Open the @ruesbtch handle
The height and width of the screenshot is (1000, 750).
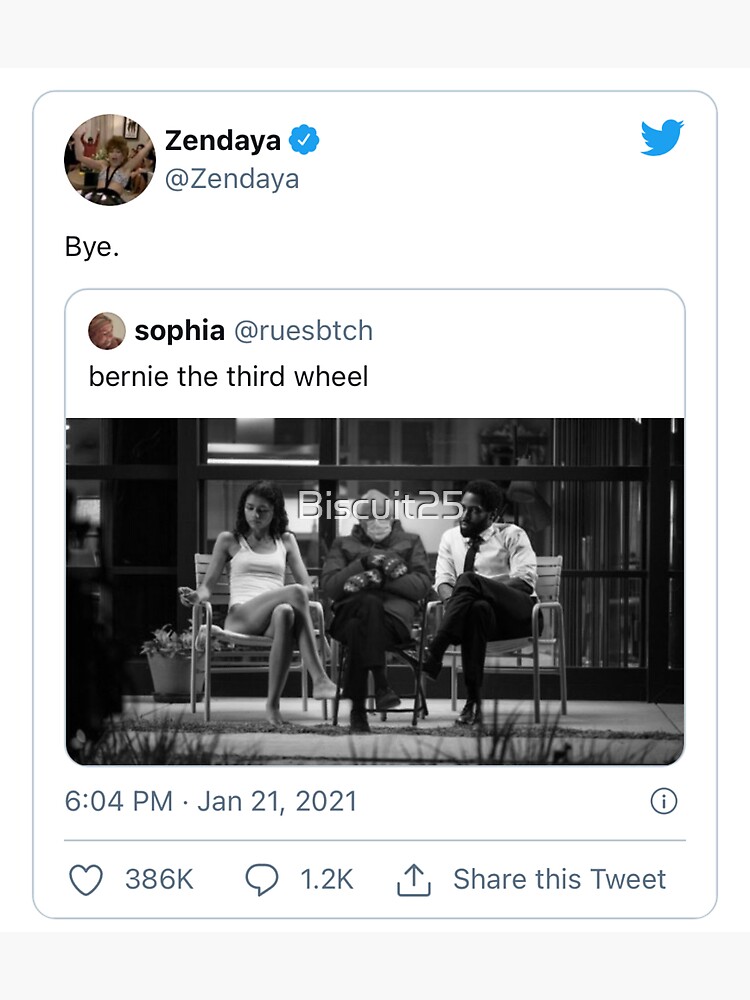pos(302,331)
